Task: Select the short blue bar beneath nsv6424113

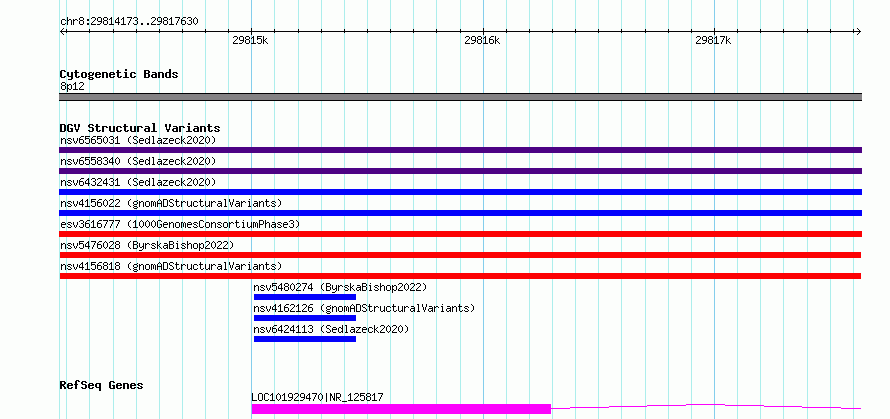Action: (x=305, y=339)
